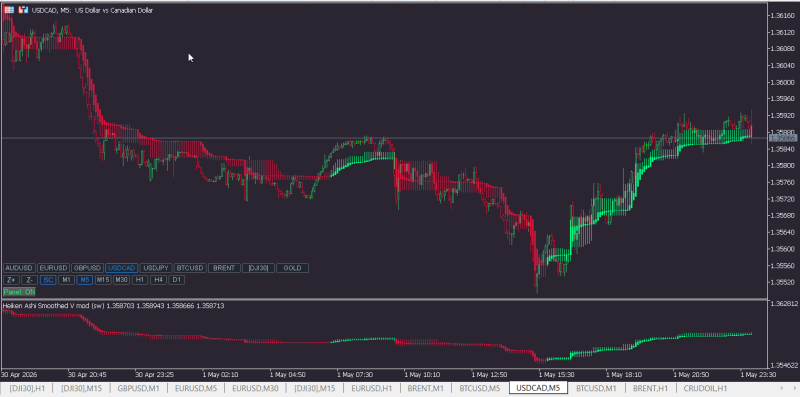Switch chart symbol to EURUSD button

(54, 268)
